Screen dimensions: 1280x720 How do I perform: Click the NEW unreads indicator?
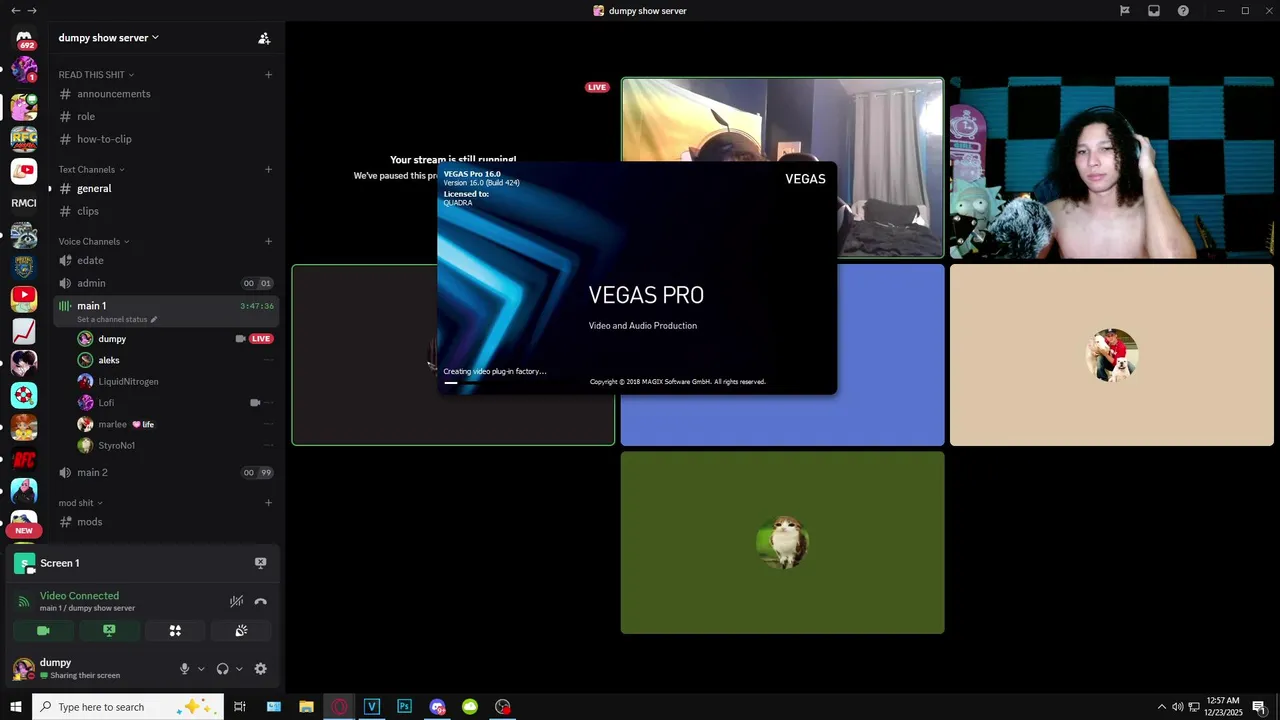coord(24,530)
